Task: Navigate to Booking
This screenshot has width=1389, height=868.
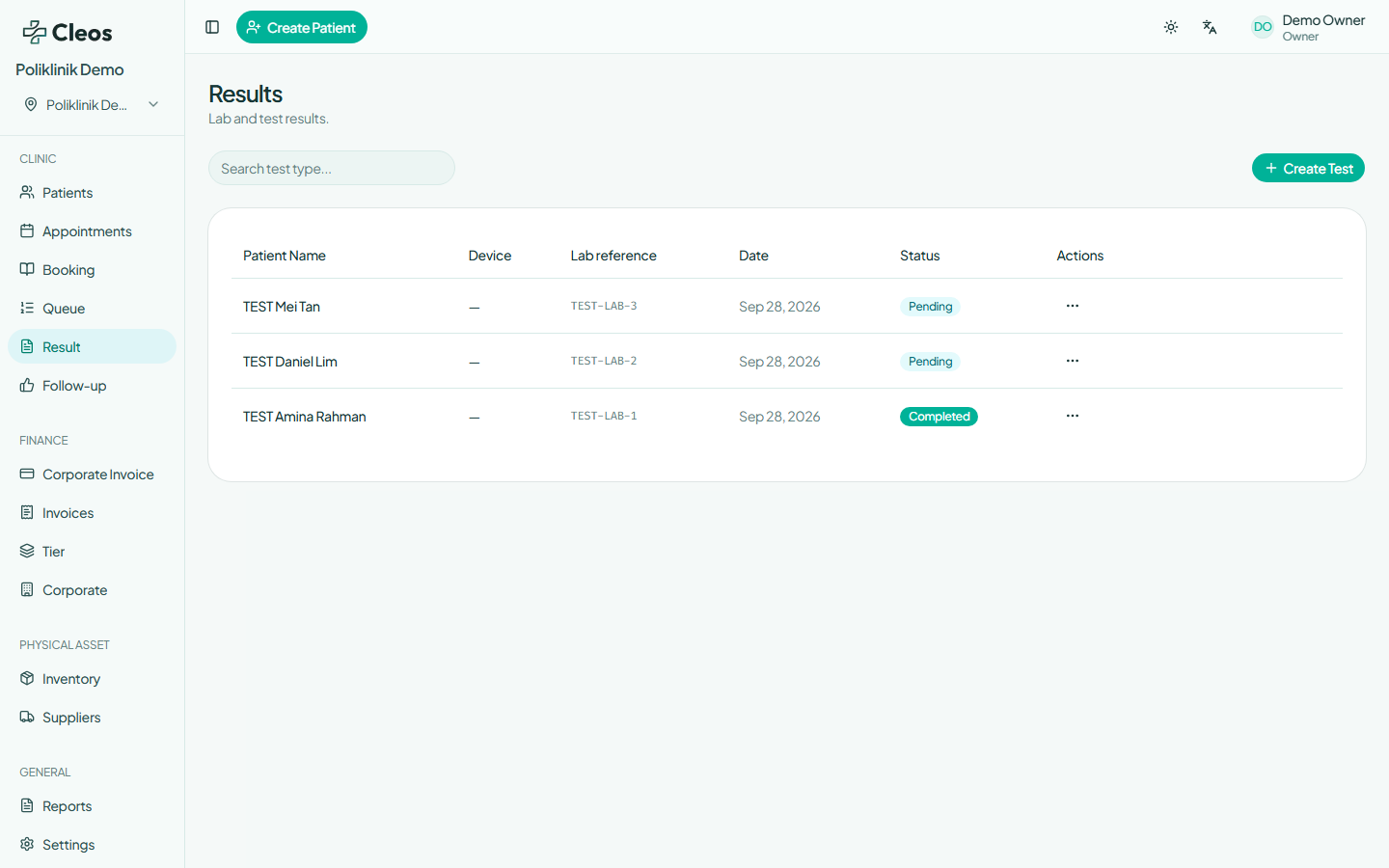Action: click(92, 270)
